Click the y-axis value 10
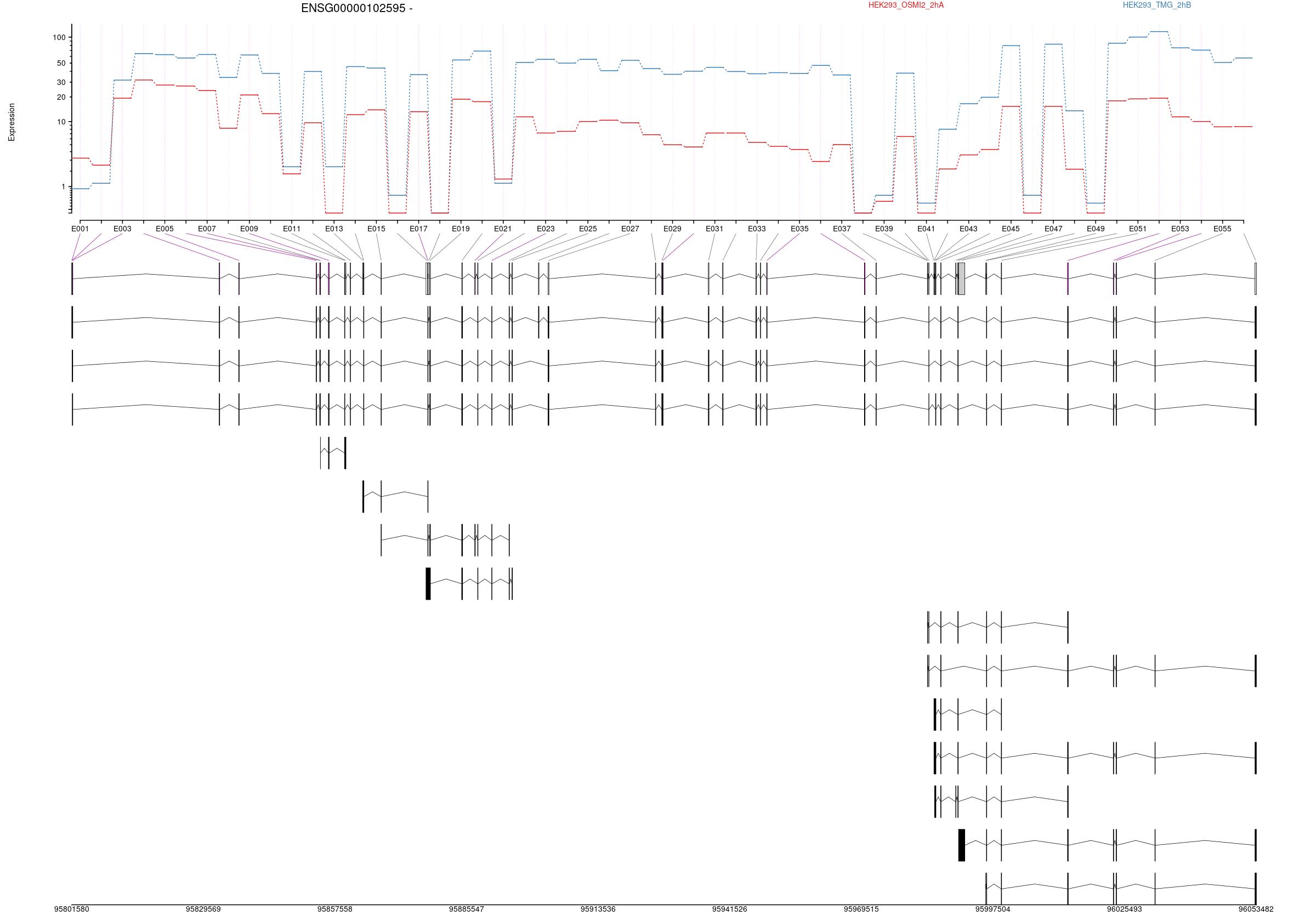The width and height of the screenshot is (1316, 921). point(61,122)
